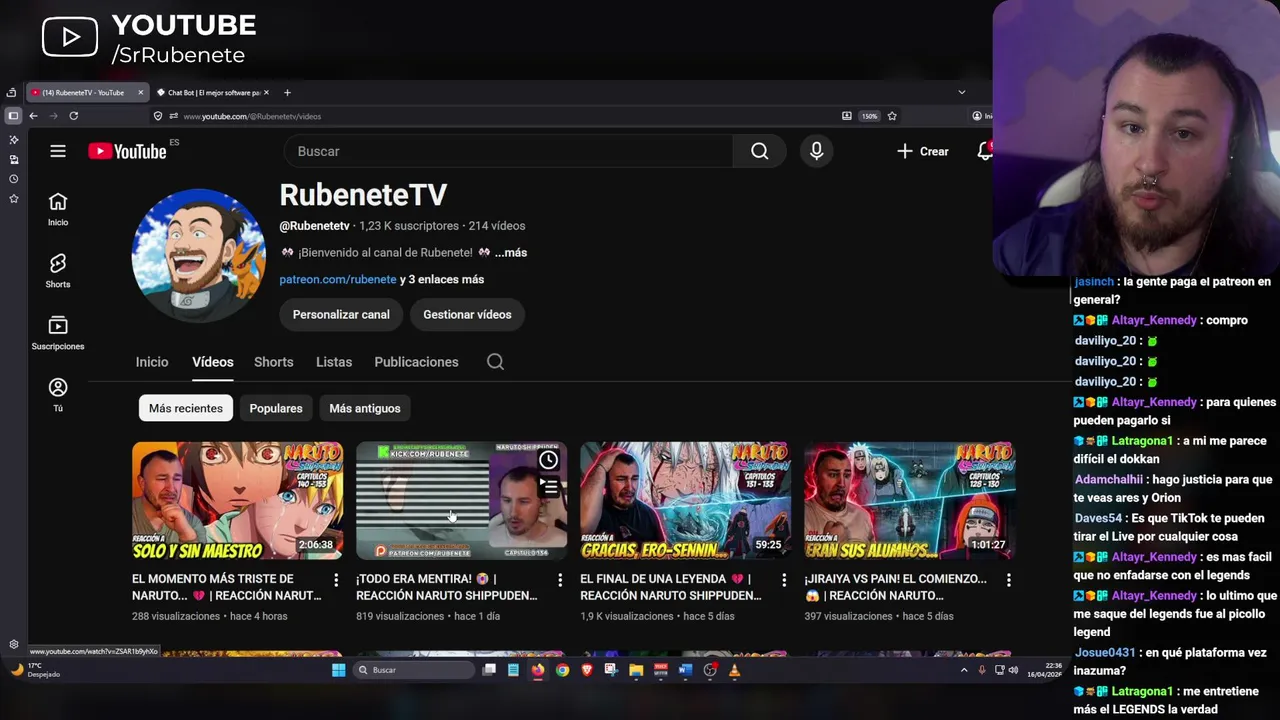Click the ¡TODO ERA MENTIRA! video title
This screenshot has height=720, width=1280.
tap(446, 587)
